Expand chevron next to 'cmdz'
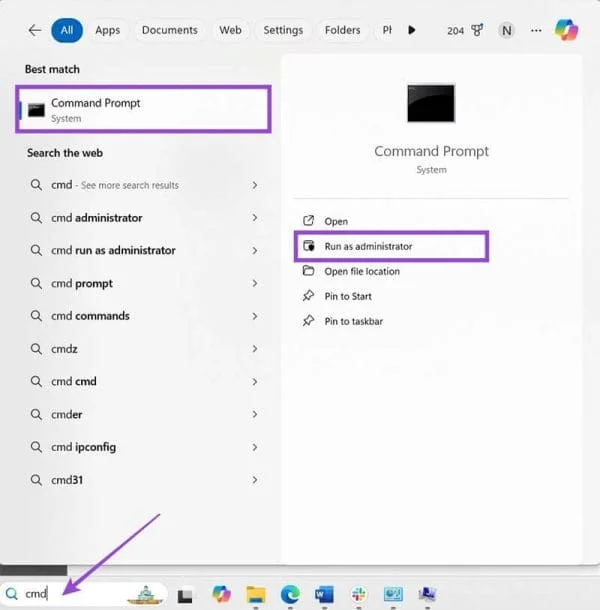 [255, 349]
